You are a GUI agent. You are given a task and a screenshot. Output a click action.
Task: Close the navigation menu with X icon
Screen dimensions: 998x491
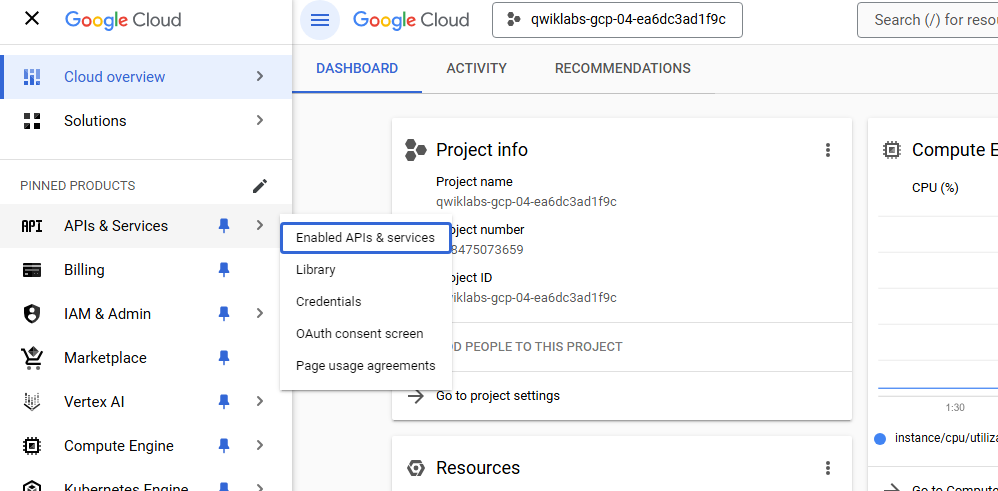click(31, 19)
